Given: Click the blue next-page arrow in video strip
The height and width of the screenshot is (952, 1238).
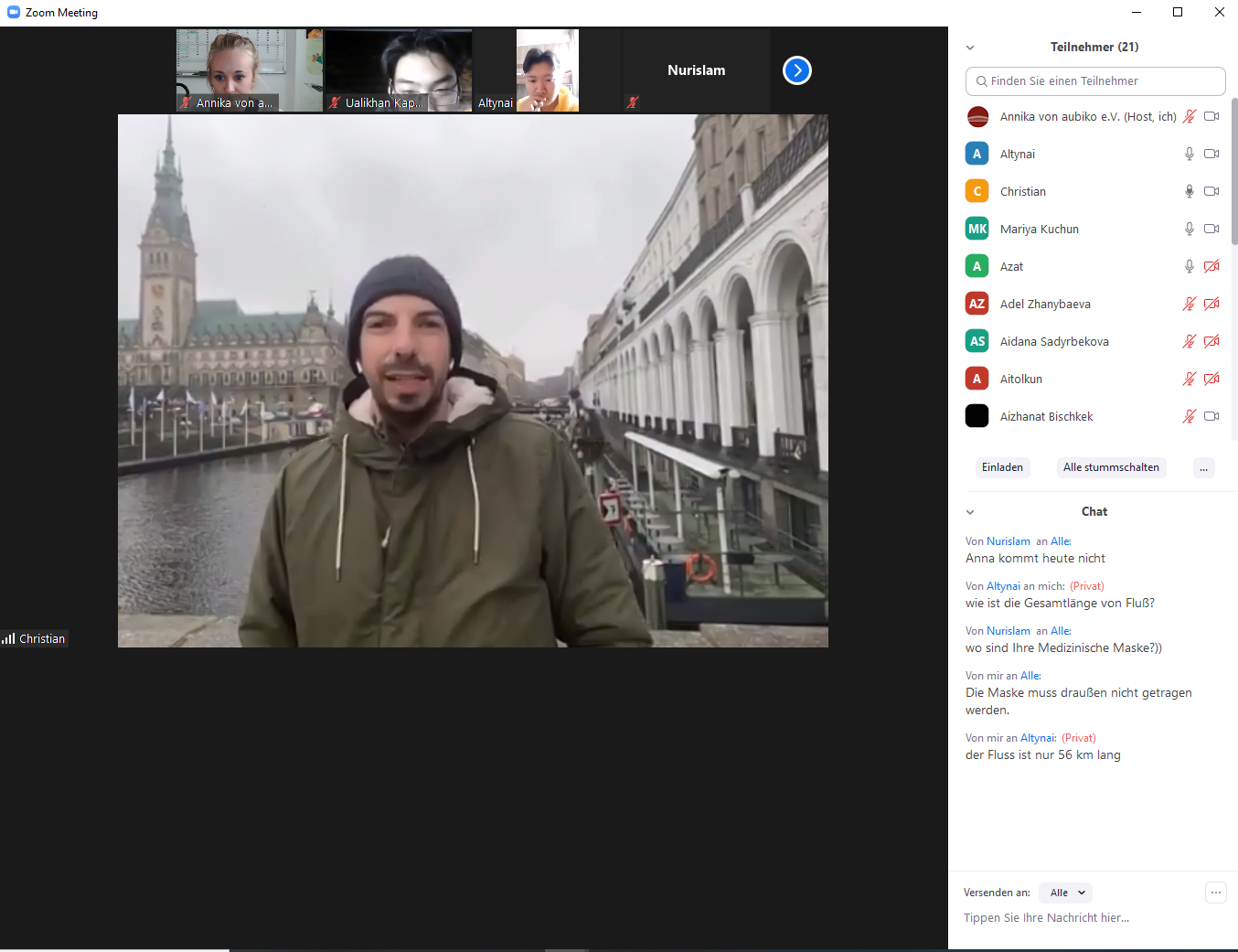Looking at the screenshot, I should (x=796, y=70).
